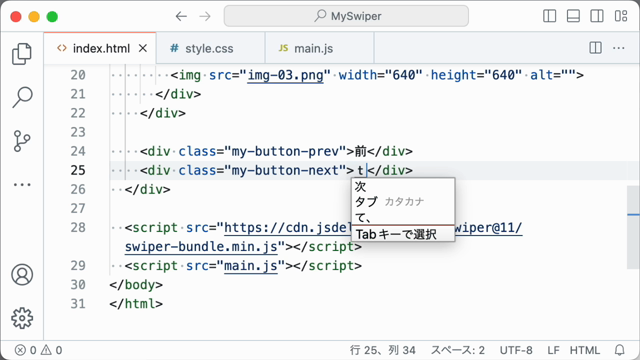640x360 pixels.
Task: Open editor more actions menu
Action: [619, 48]
